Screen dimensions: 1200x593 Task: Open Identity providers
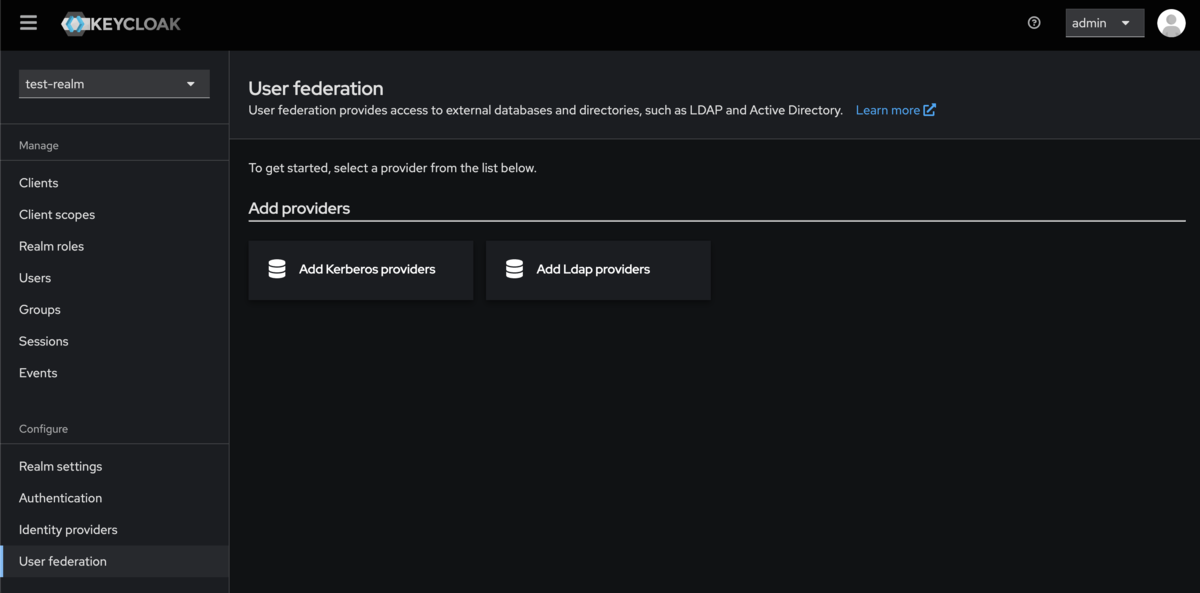pyautogui.click(x=114, y=530)
